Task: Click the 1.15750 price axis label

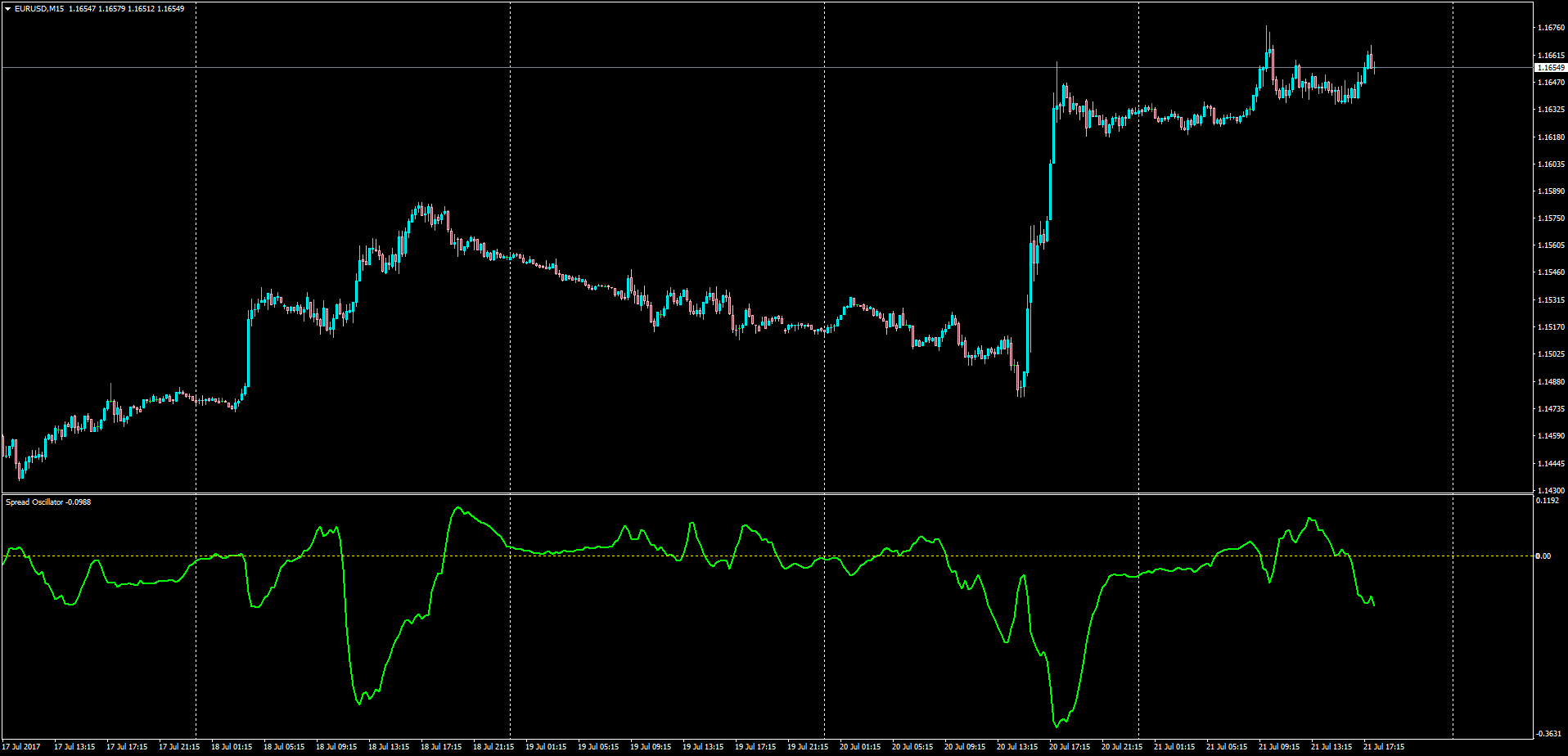Action: click(1551, 218)
